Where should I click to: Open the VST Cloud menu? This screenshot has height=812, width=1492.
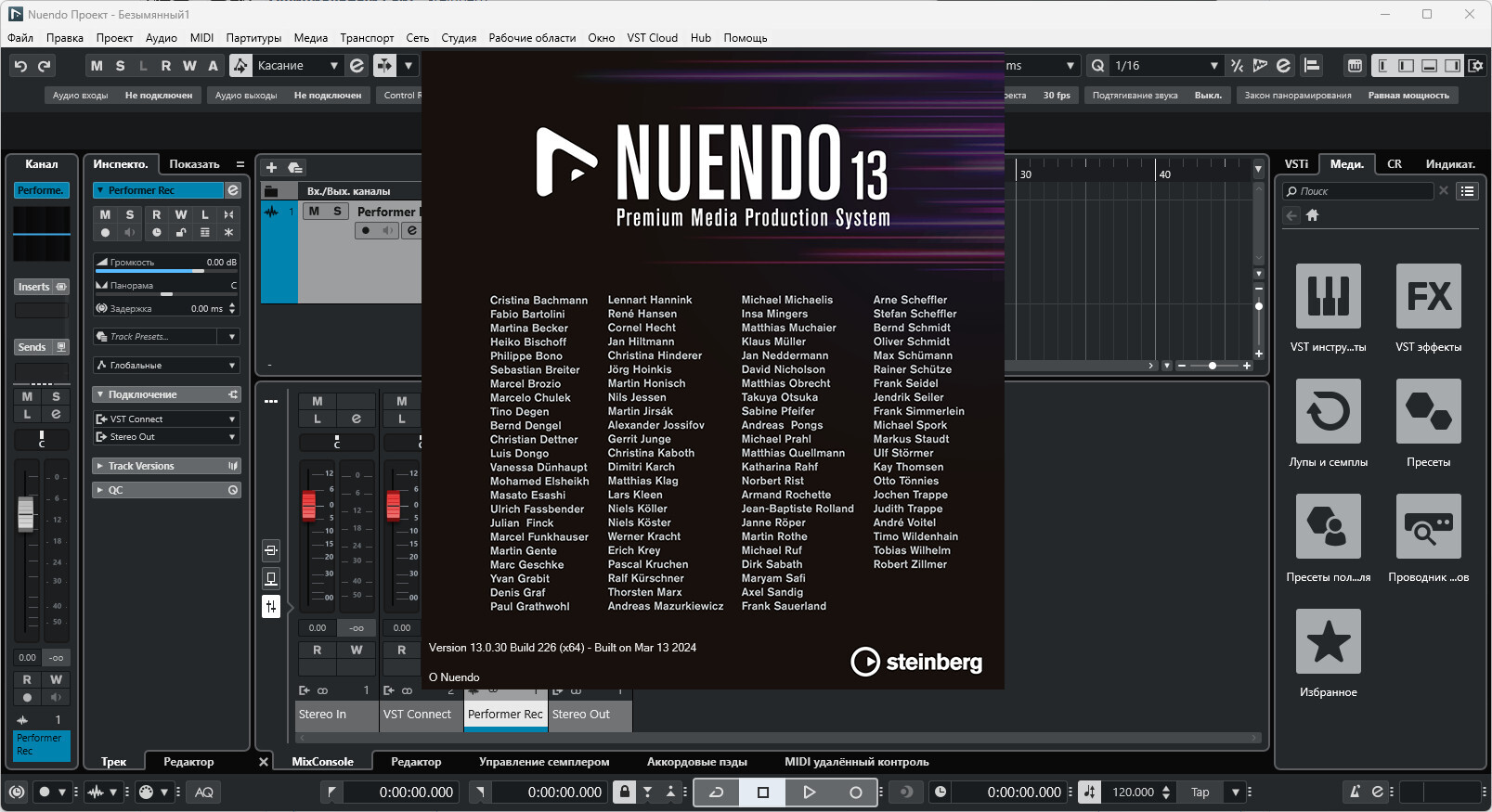coord(652,38)
